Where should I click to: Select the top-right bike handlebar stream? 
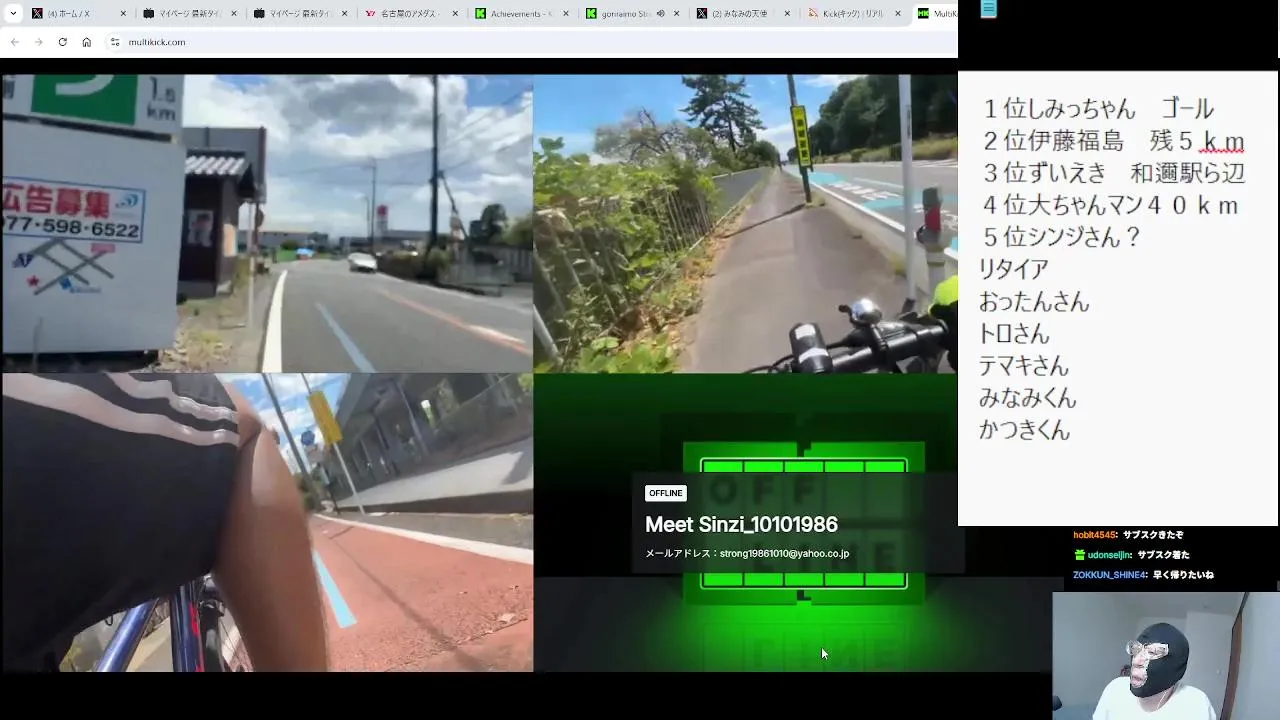point(745,223)
